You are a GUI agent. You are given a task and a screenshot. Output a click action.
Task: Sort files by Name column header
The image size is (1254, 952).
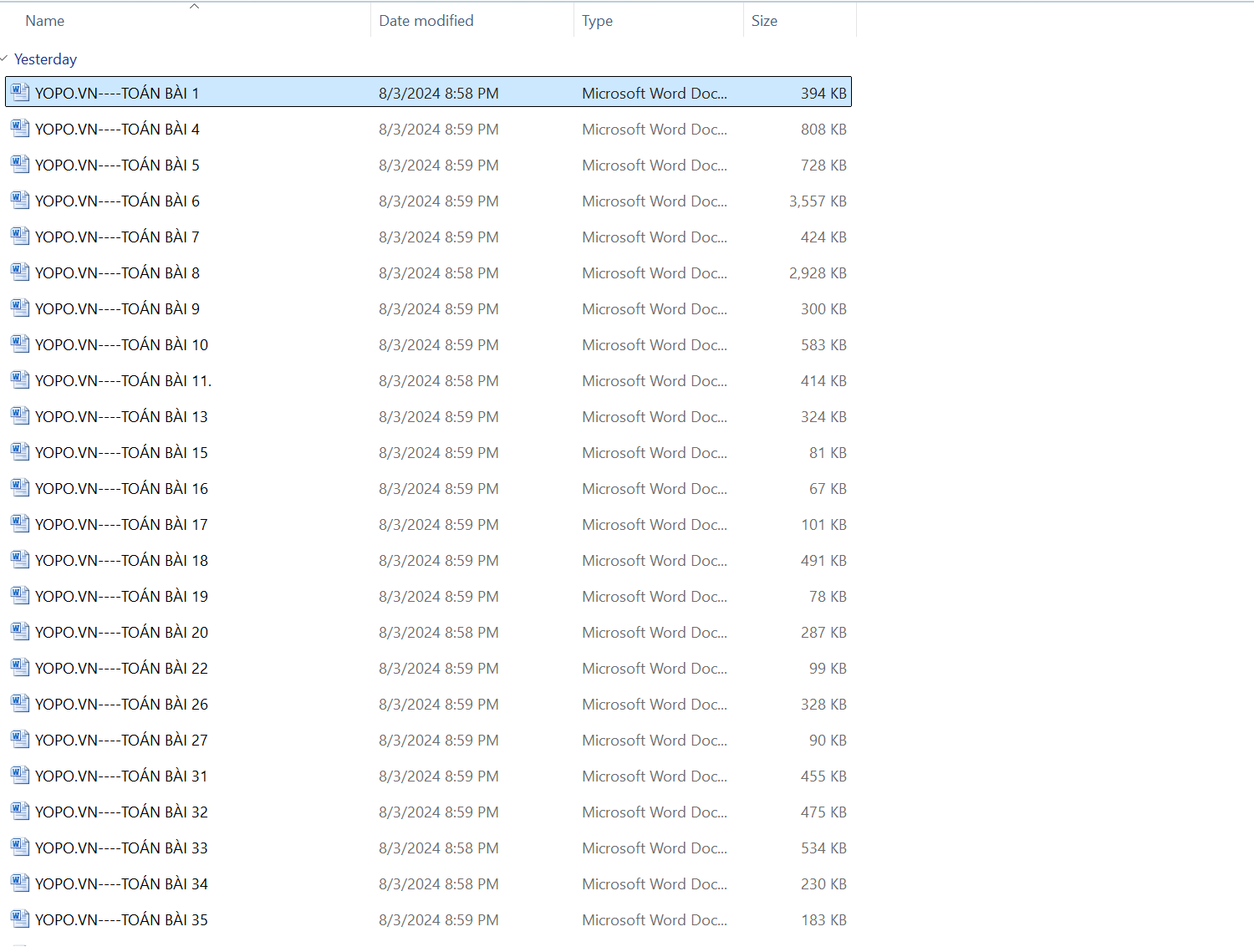[45, 21]
